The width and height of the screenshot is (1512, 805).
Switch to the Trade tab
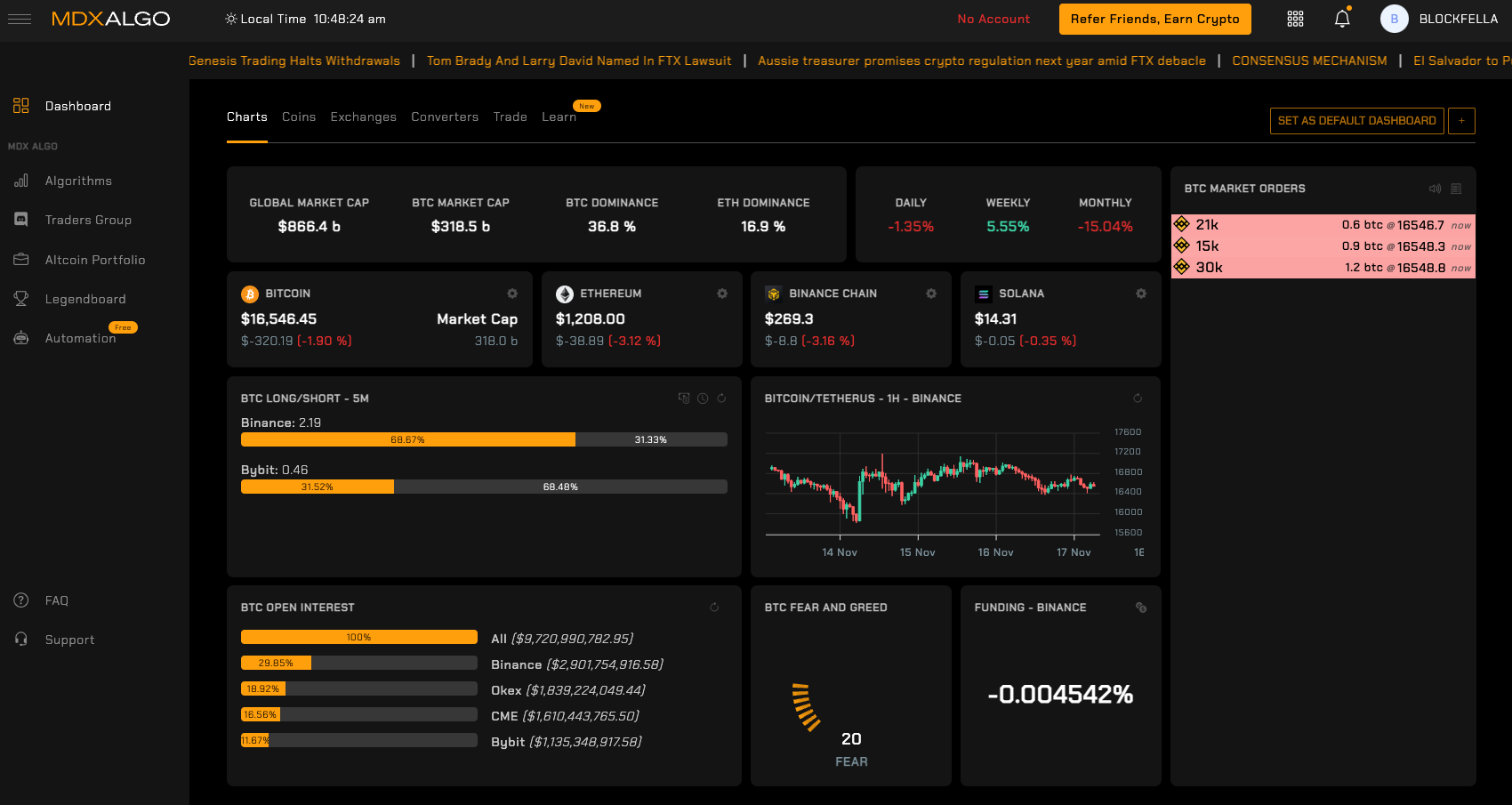511,117
